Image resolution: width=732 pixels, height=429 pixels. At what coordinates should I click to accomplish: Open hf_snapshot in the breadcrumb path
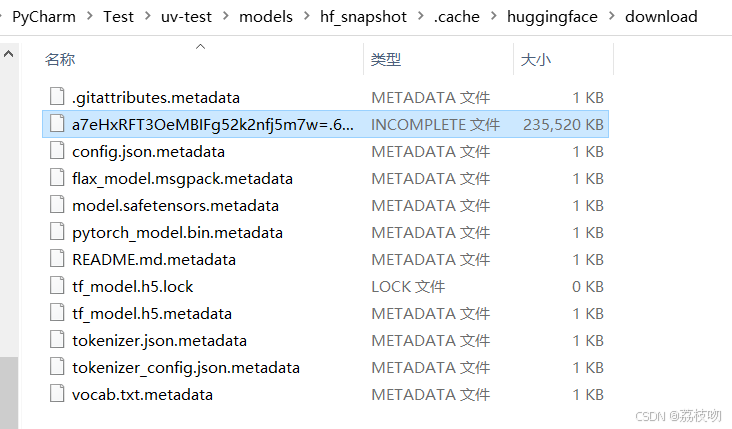click(x=363, y=17)
